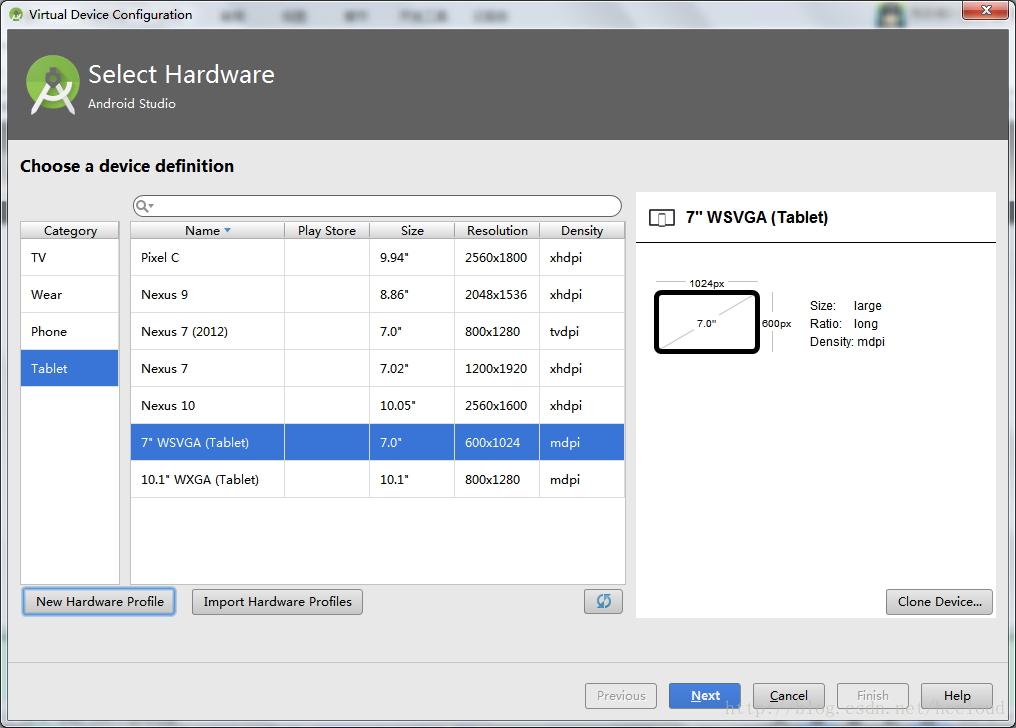Click the 2560x1800 resolution cell
The image size is (1016, 728).
tap(496, 258)
